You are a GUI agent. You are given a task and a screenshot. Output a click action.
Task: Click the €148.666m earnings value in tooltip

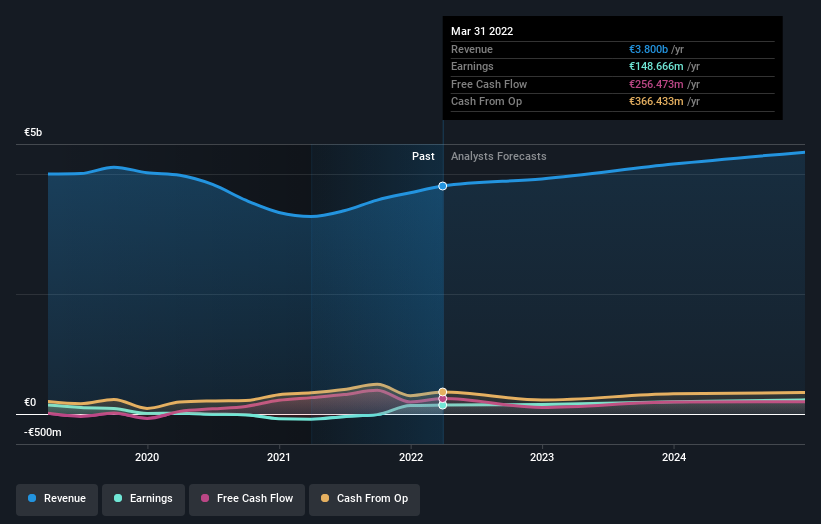(656, 66)
